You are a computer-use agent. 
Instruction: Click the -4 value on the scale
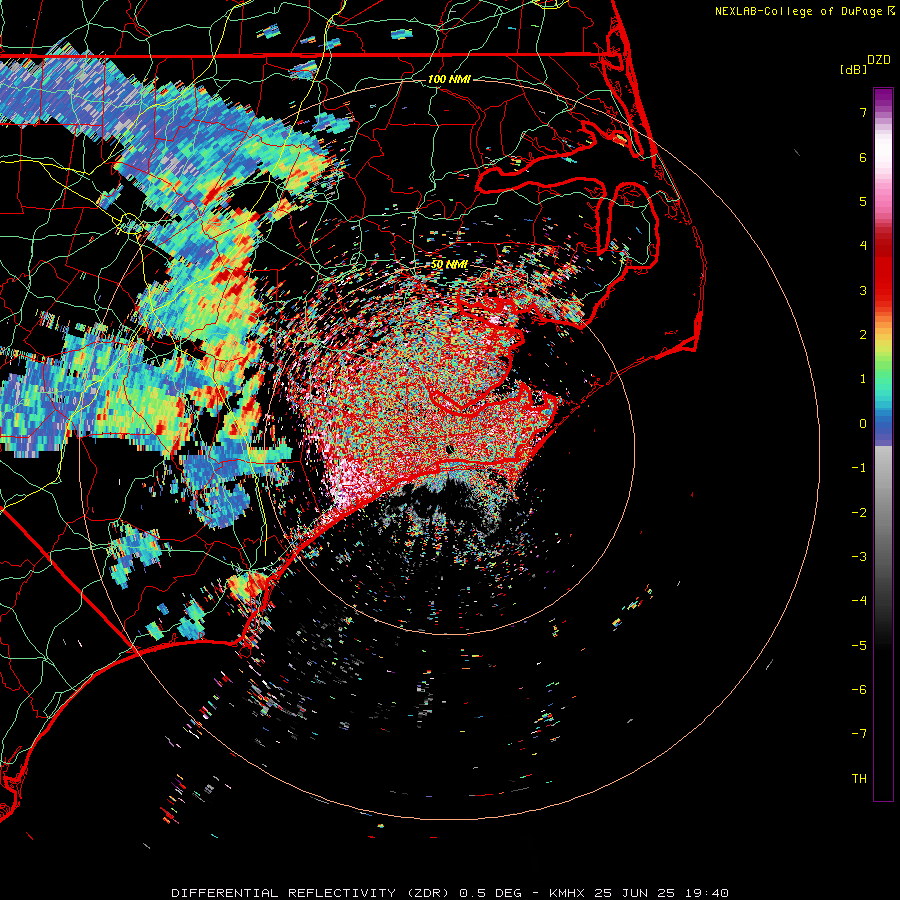[x=859, y=601]
